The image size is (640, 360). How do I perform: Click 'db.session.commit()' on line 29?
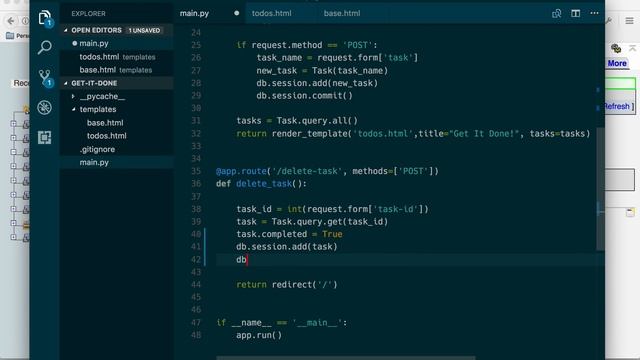pyautogui.click(x=304, y=96)
